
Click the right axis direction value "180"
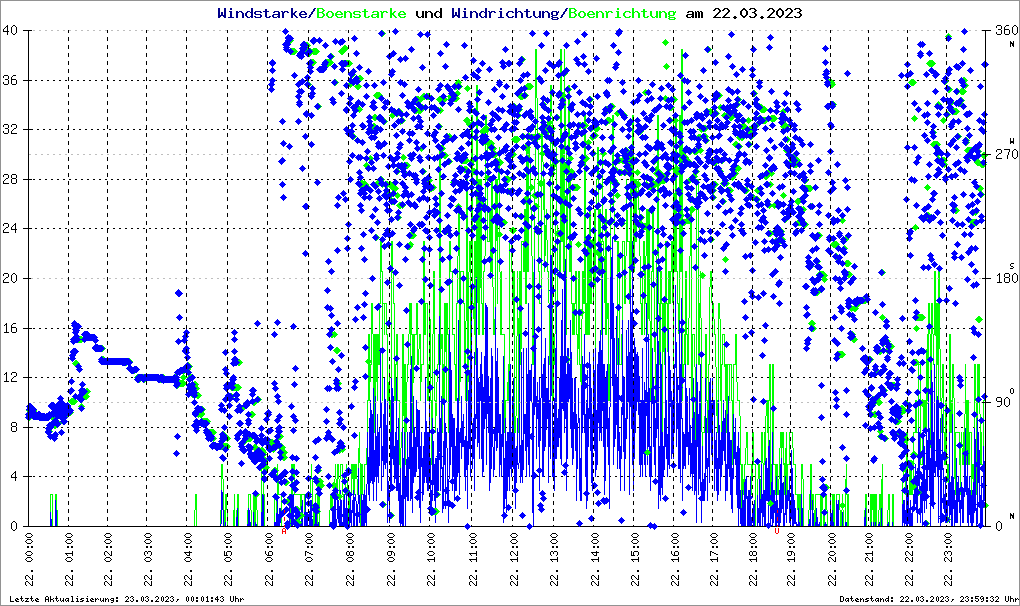1006,278
